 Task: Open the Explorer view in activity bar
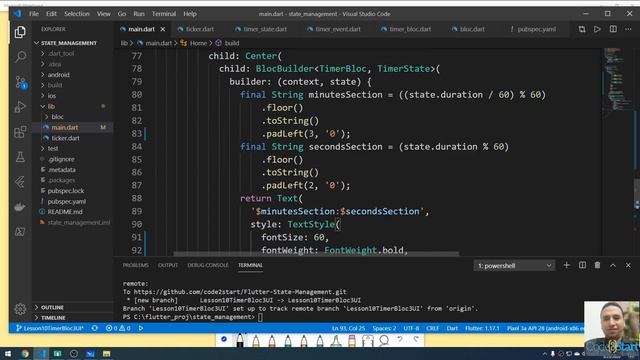20,32
